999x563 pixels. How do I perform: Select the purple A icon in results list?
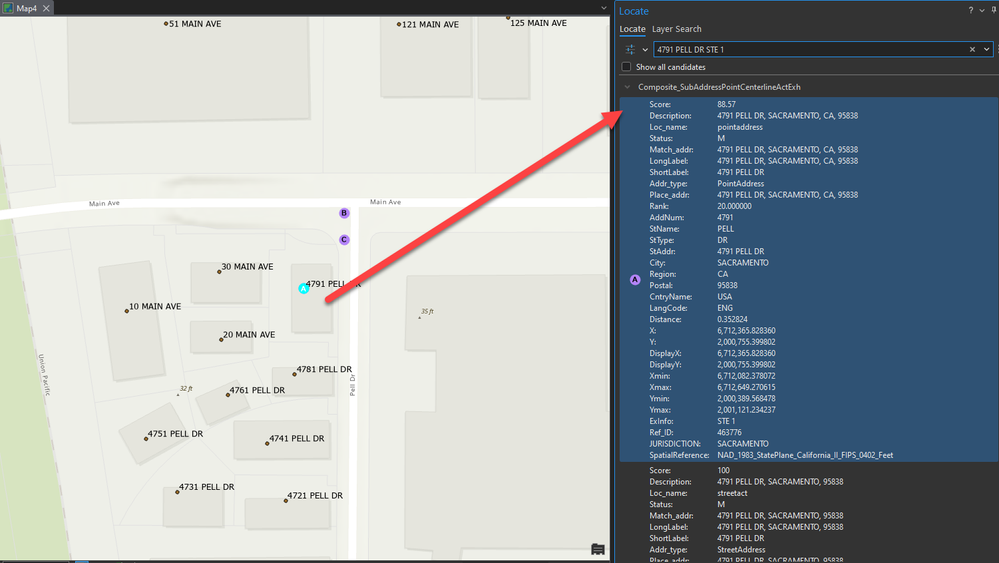[x=635, y=280]
